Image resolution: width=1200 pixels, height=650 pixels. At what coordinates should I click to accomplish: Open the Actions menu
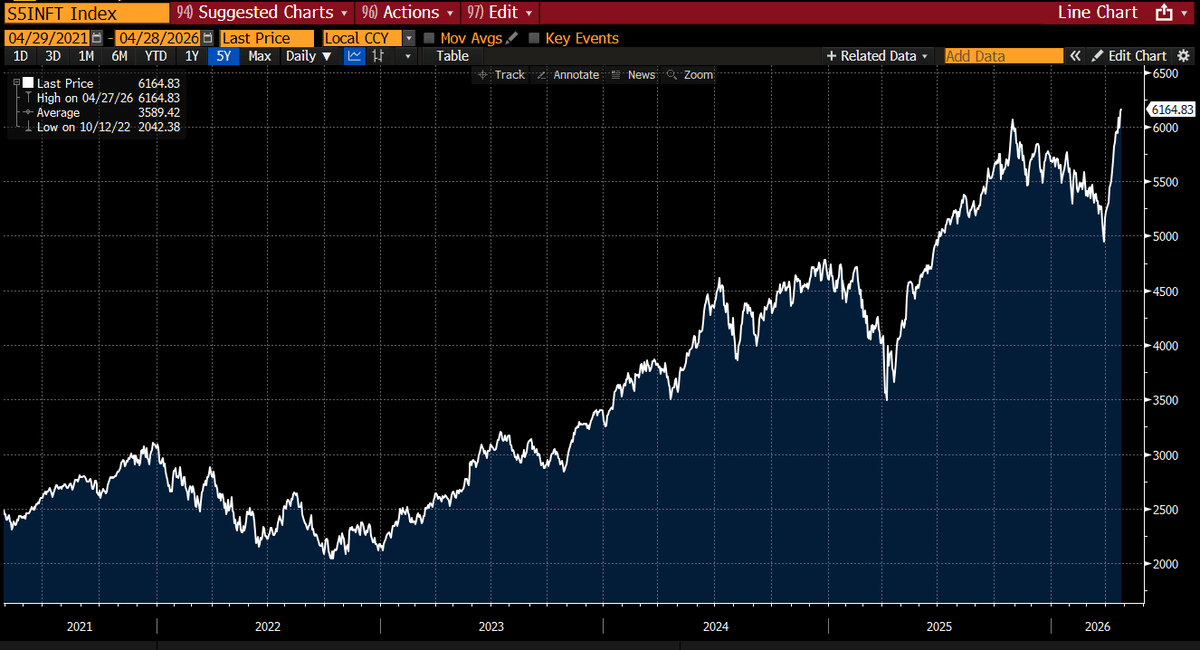(406, 13)
